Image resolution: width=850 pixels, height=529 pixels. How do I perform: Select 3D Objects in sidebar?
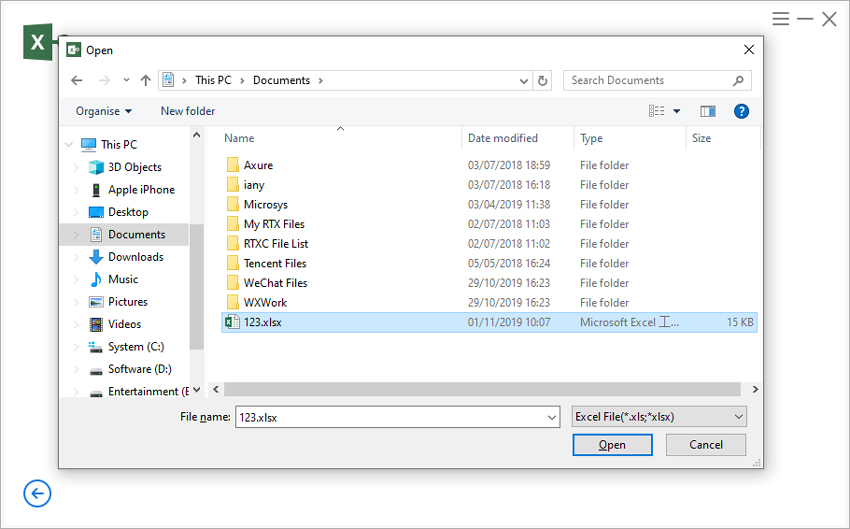pos(134,167)
